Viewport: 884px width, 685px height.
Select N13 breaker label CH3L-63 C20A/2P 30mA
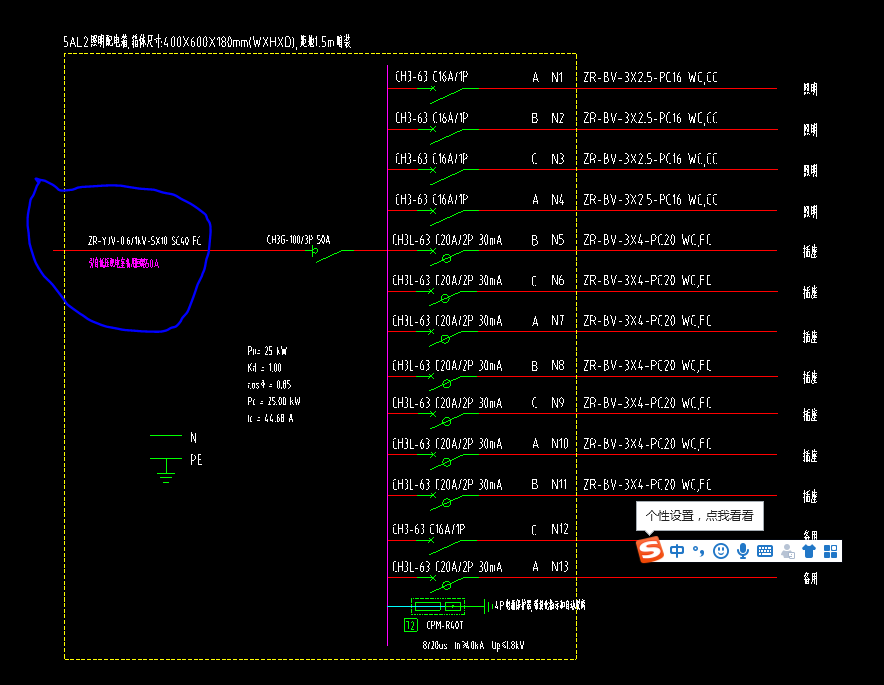coord(447,567)
